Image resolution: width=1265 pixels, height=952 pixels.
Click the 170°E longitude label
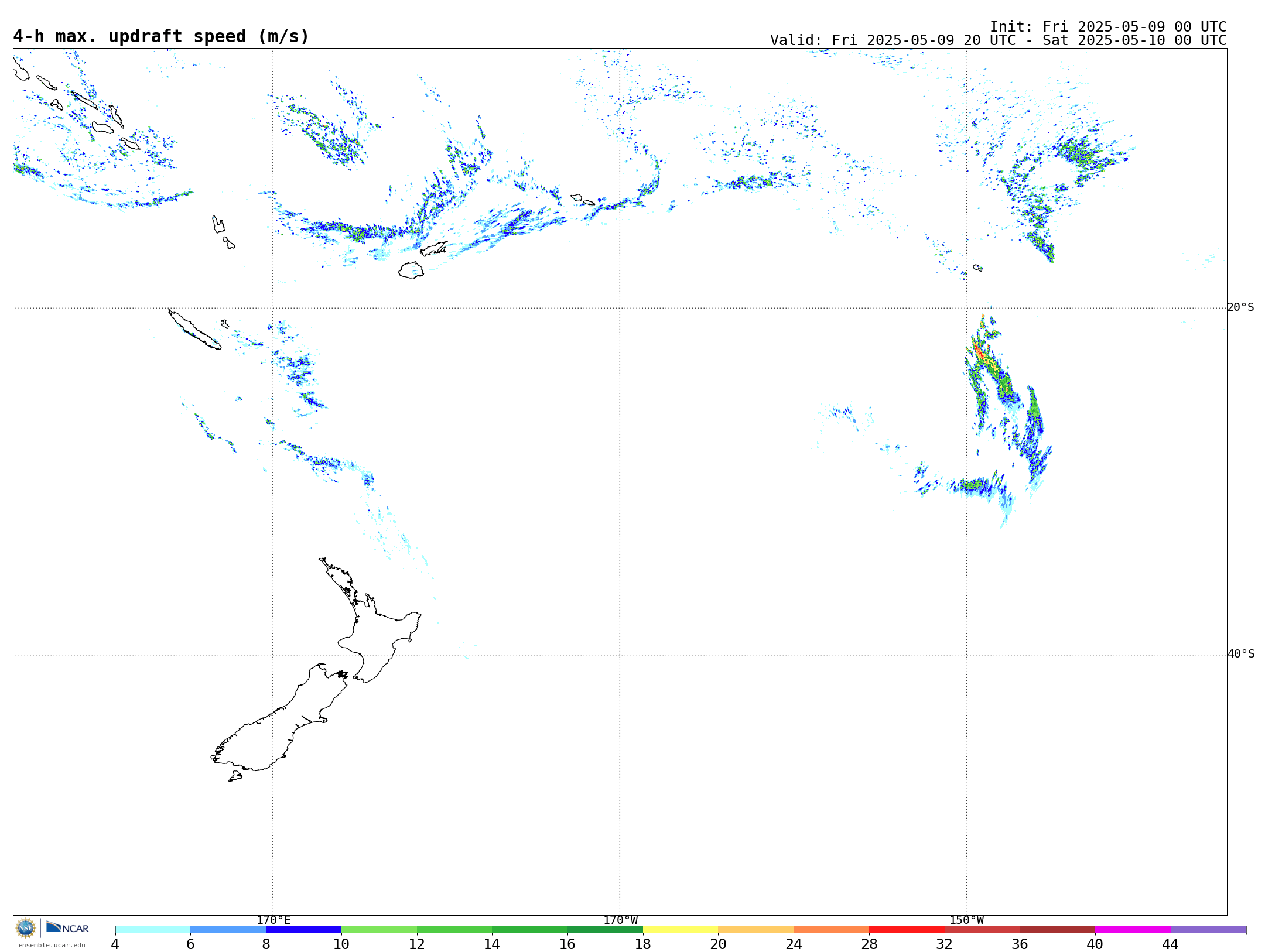coord(273,920)
